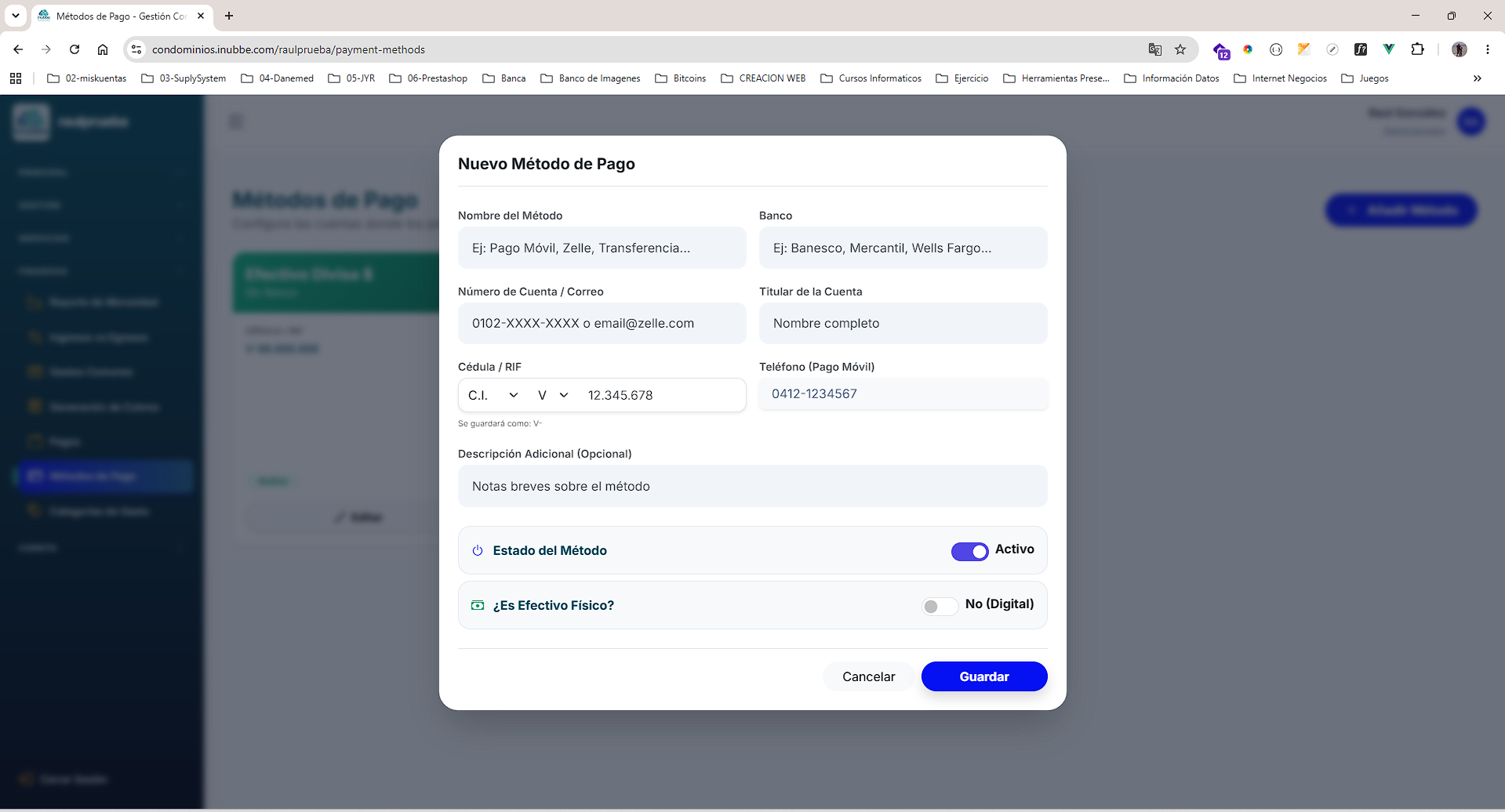The image size is (1505, 812).
Task: Show more bookmarks with the chevron
Action: click(x=1478, y=78)
